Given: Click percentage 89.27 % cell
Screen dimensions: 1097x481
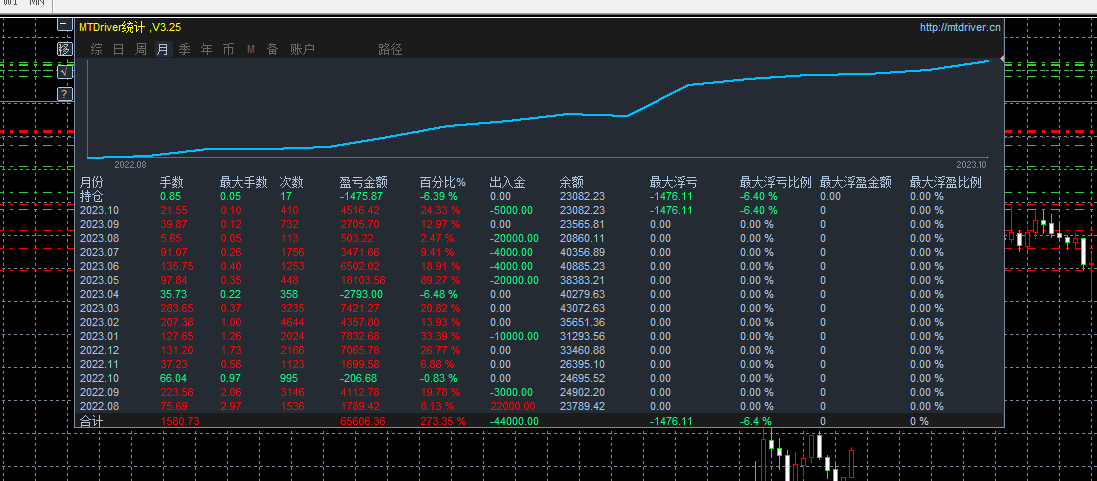Looking at the screenshot, I should 440,280.
